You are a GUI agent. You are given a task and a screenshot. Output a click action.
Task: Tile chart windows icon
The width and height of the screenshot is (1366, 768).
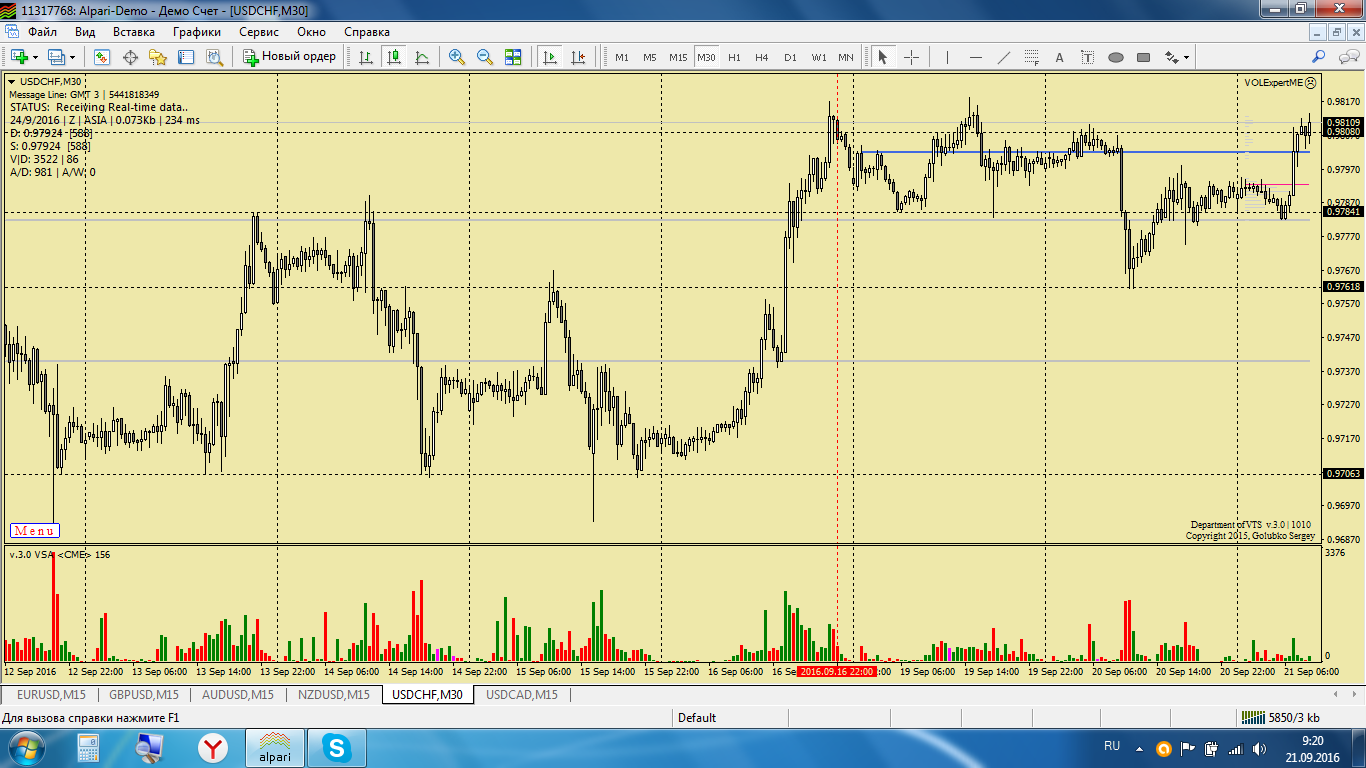[x=513, y=57]
